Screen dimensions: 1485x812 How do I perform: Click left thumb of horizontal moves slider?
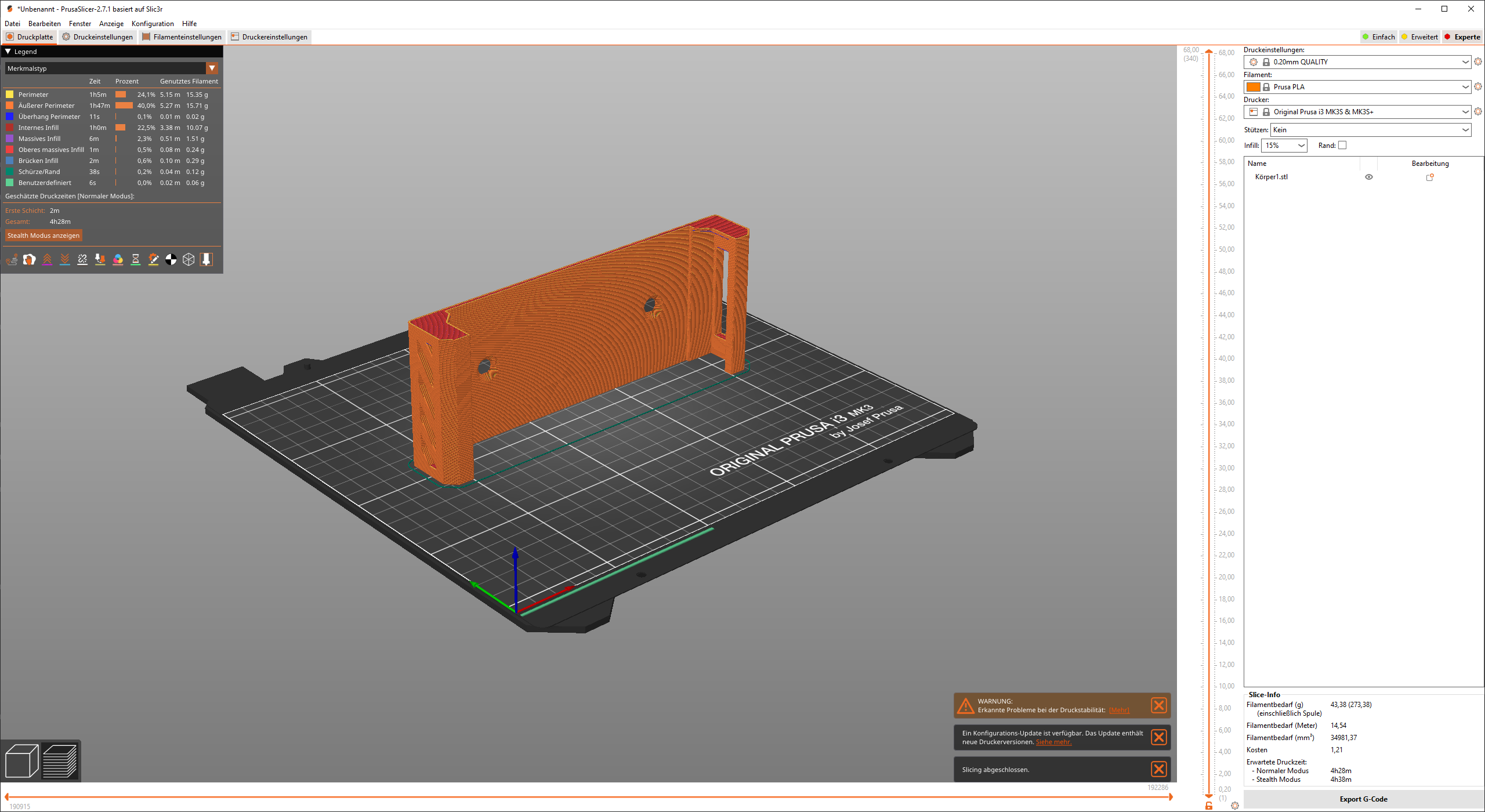point(6,797)
